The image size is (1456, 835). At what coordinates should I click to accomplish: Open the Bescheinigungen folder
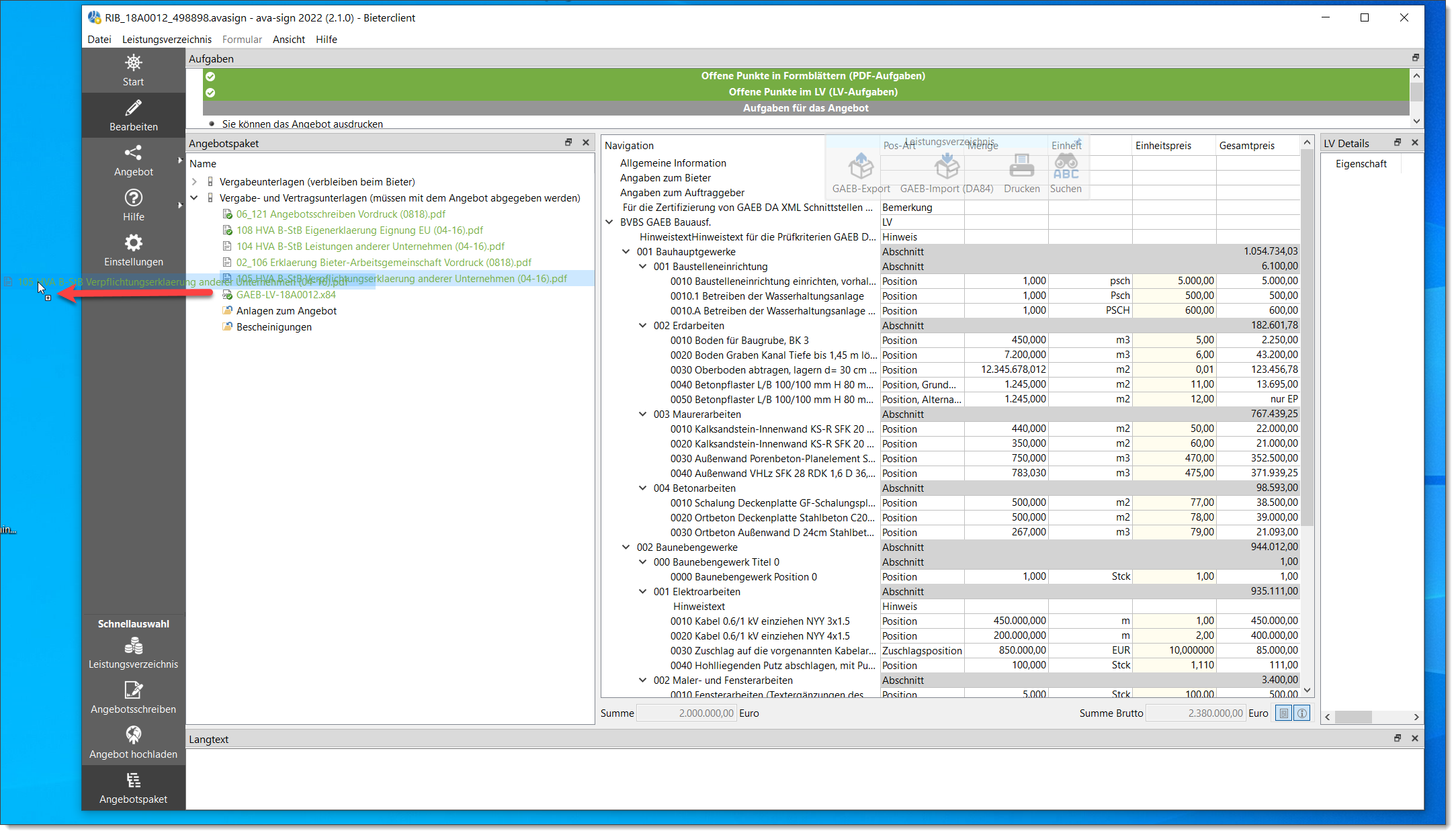[274, 327]
